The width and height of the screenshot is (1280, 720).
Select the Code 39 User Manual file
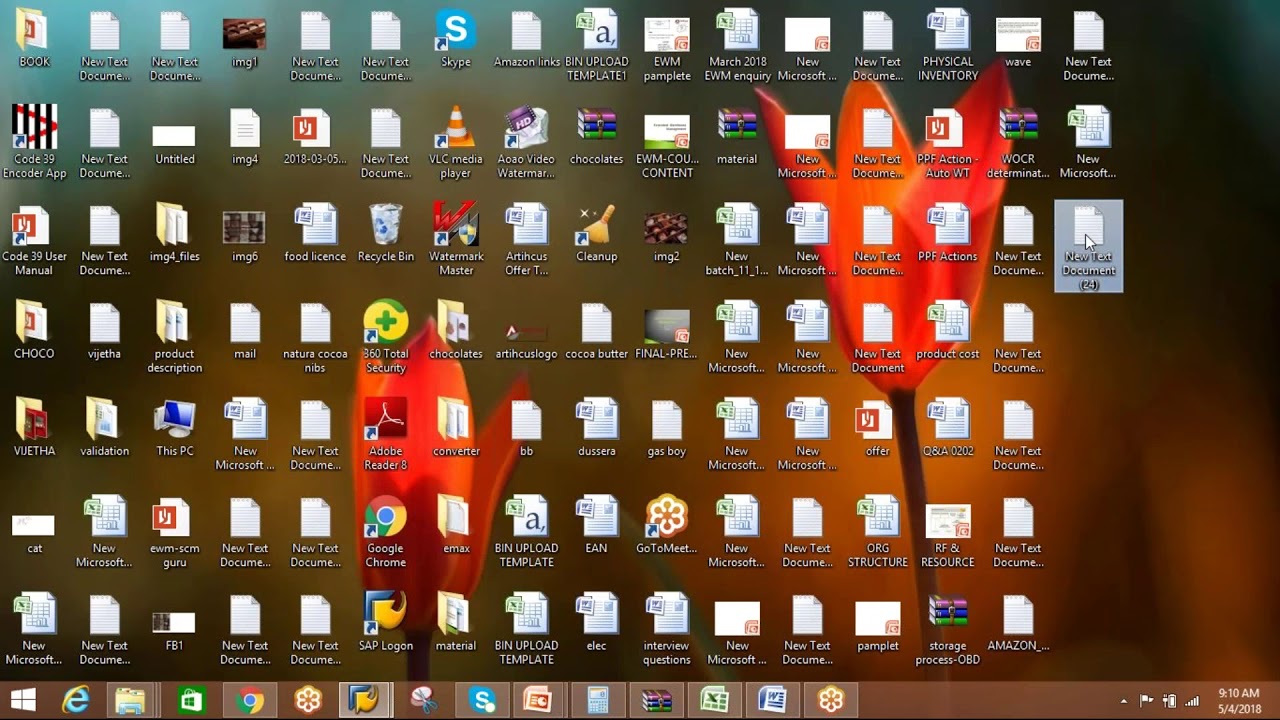click(x=34, y=240)
